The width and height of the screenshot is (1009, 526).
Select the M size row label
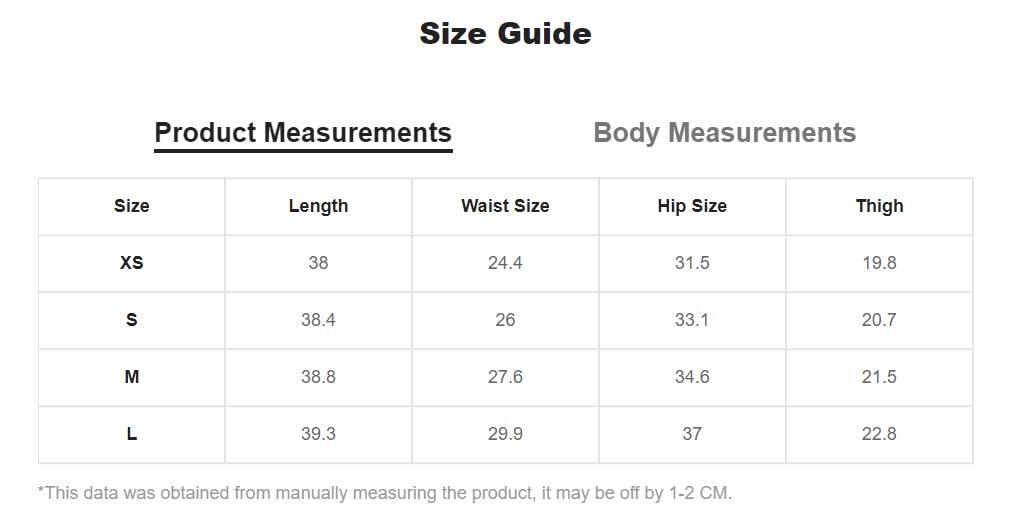[131, 377]
